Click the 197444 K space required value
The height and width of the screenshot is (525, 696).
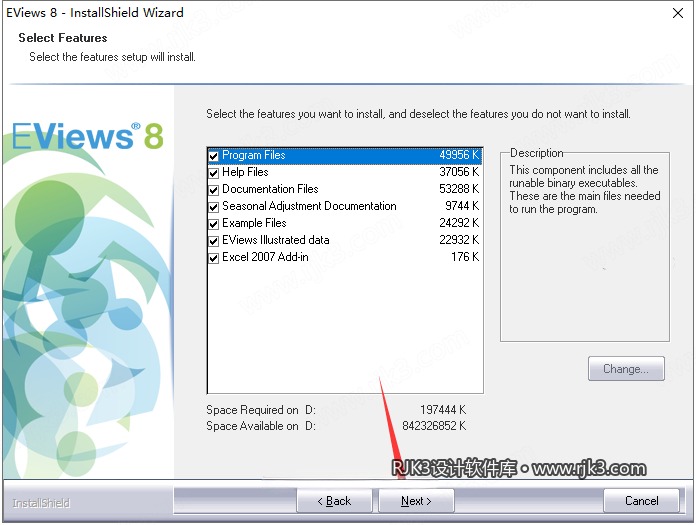tap(443, 410)
